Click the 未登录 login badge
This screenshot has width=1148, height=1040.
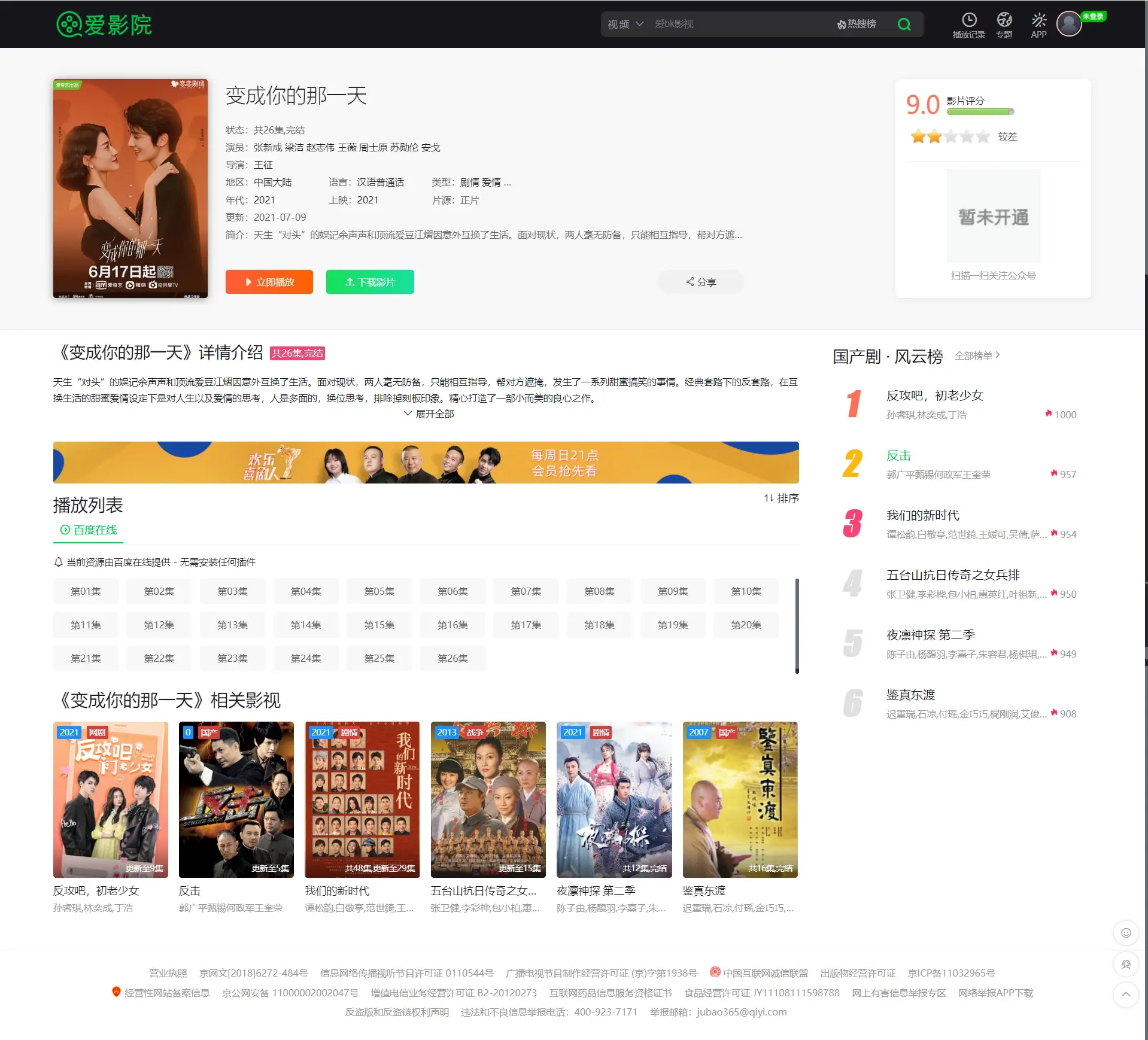pyautogui.click(x=1094, y=17)
